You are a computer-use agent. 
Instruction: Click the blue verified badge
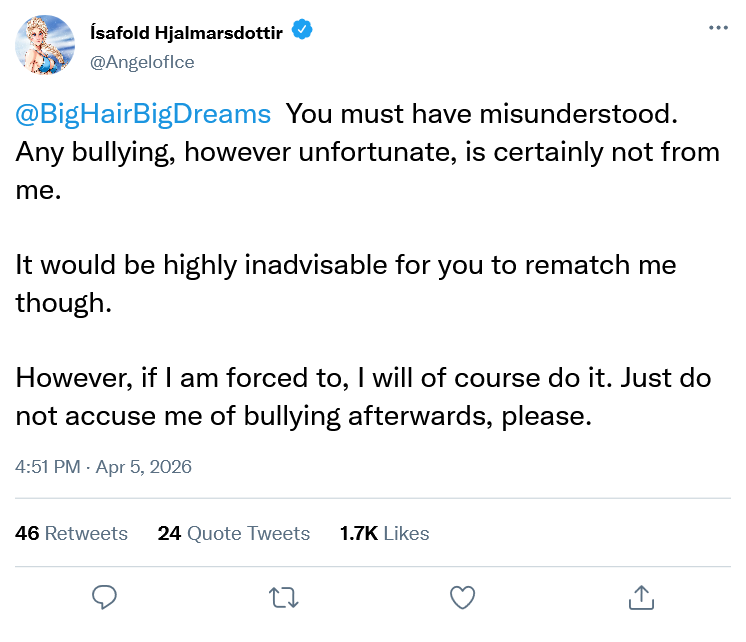point(303,32)
